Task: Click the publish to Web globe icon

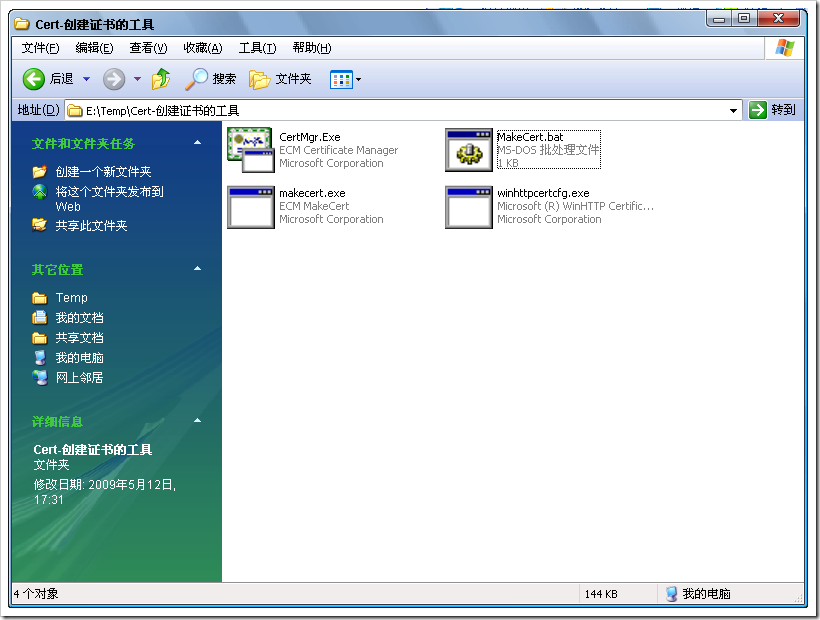Action: coord(40,192)
